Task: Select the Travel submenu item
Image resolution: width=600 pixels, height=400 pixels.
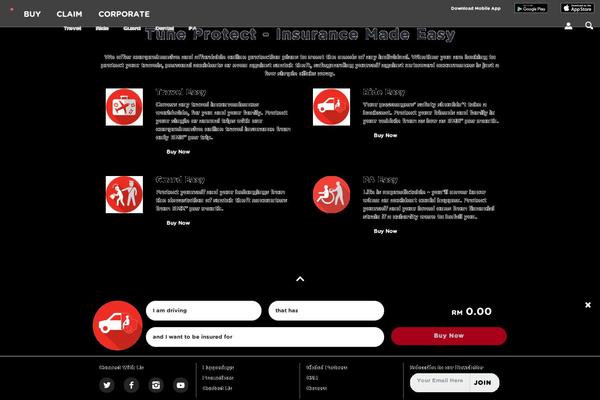Action: (72, 28)
